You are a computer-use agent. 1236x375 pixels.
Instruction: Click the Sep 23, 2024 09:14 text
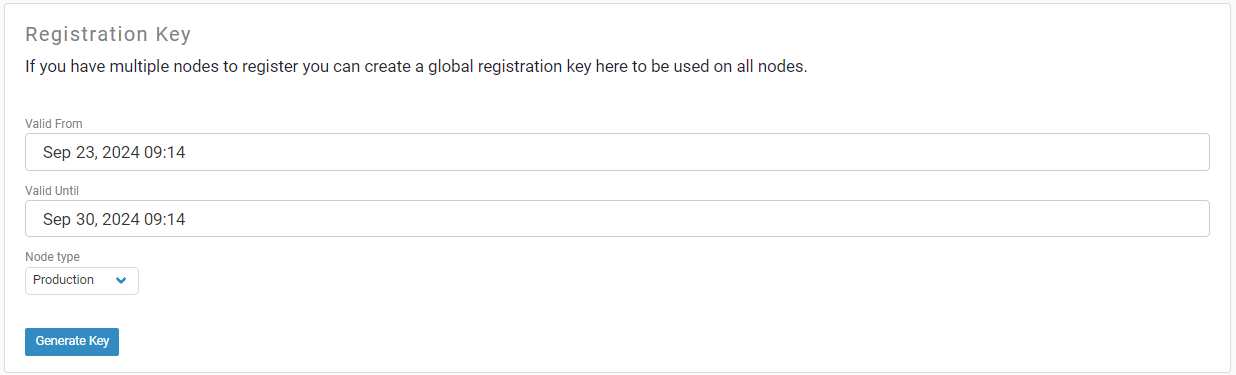(114, 153)
